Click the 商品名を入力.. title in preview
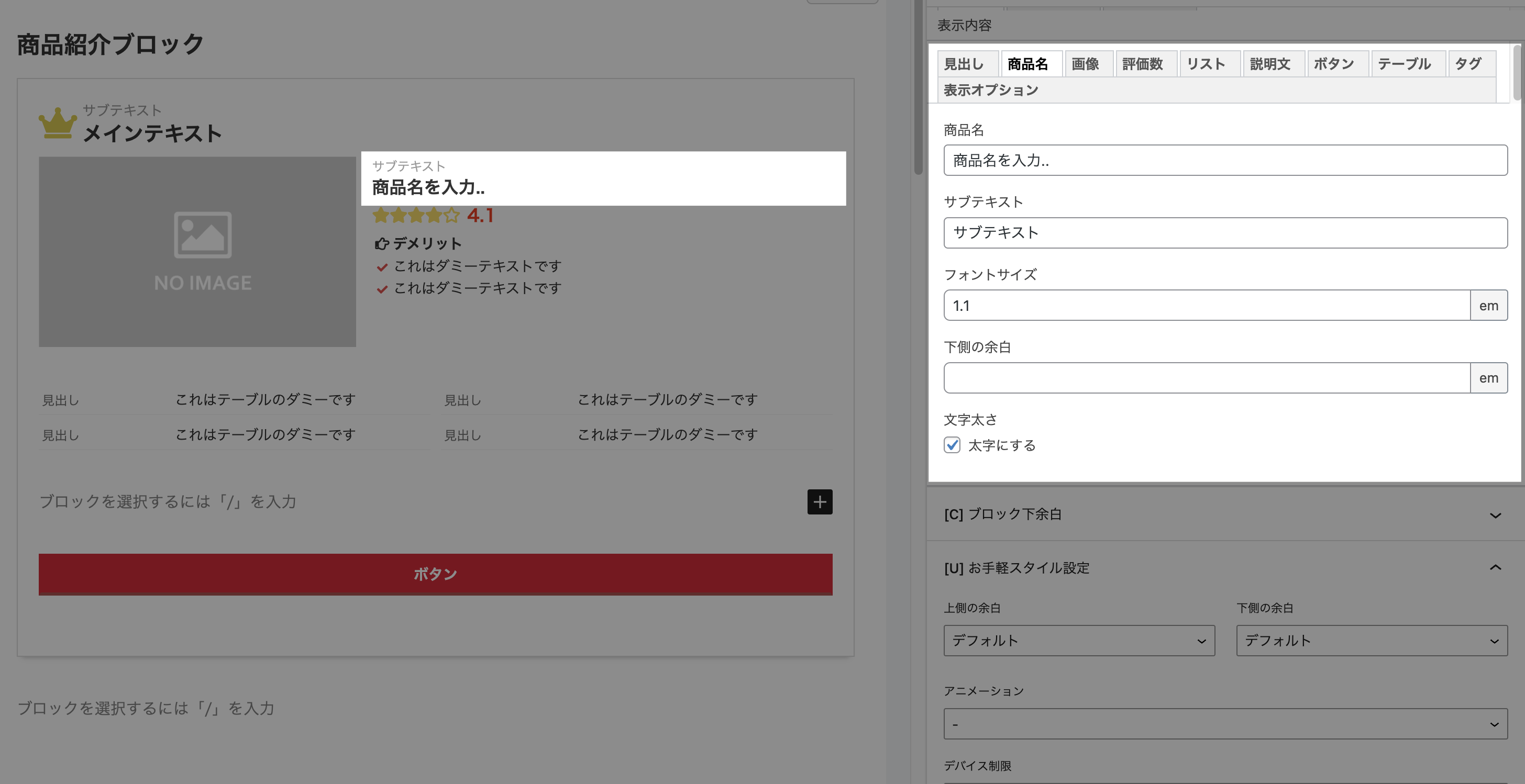1525x784 pixels. [x=428, y=187]
